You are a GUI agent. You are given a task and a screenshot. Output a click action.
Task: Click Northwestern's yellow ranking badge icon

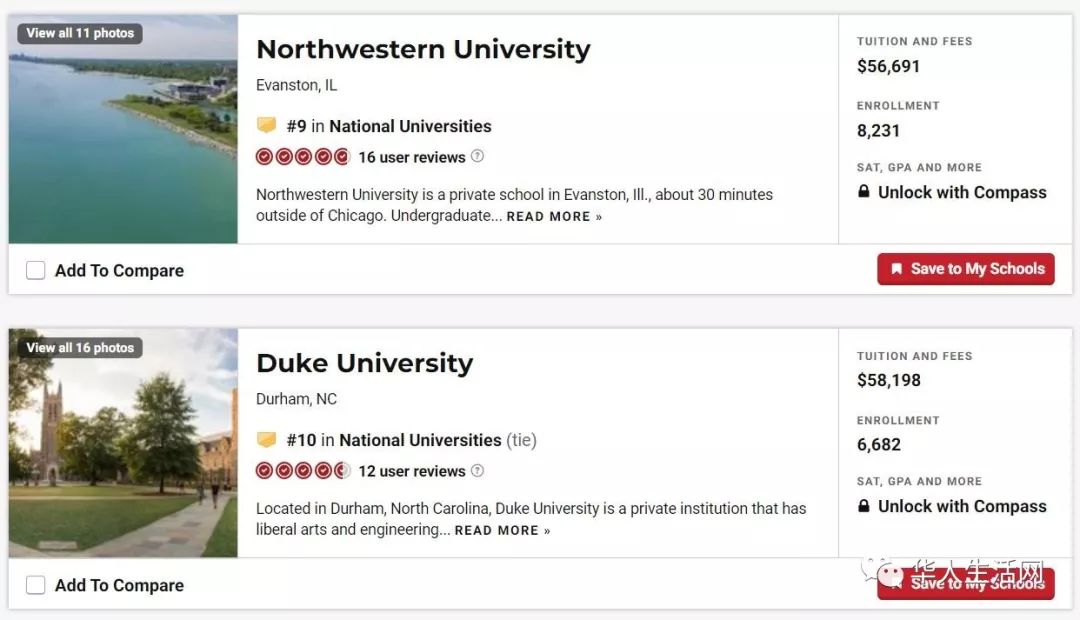pos(267,125)
